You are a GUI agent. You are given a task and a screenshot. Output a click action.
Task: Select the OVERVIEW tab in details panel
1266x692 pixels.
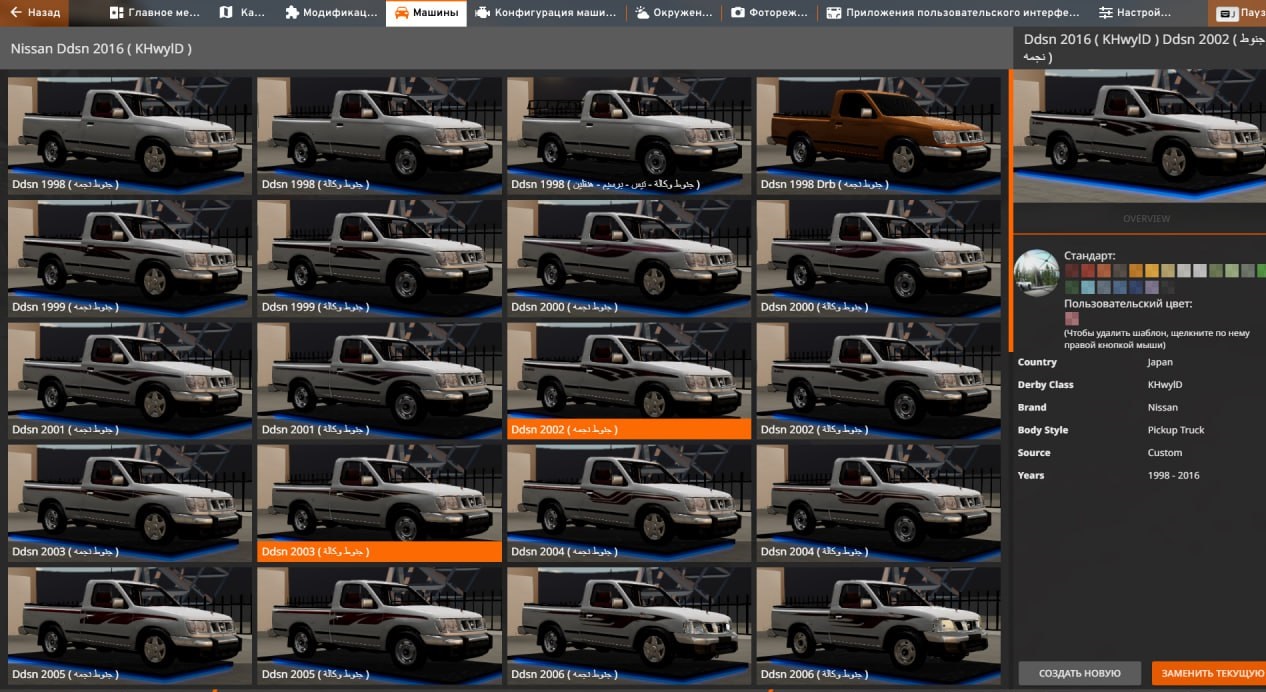[1146, 219]
